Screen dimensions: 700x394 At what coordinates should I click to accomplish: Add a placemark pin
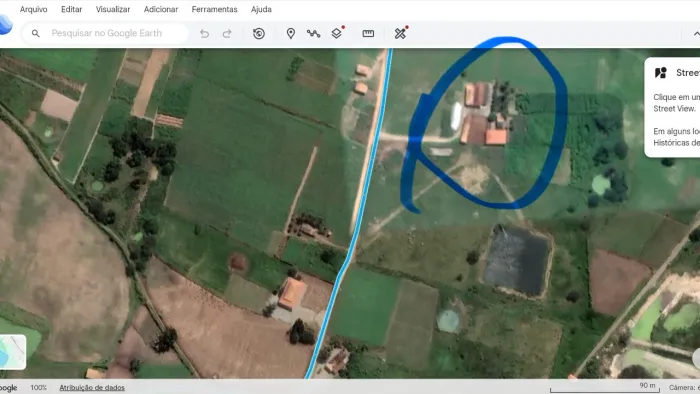[x=291, y=33]
